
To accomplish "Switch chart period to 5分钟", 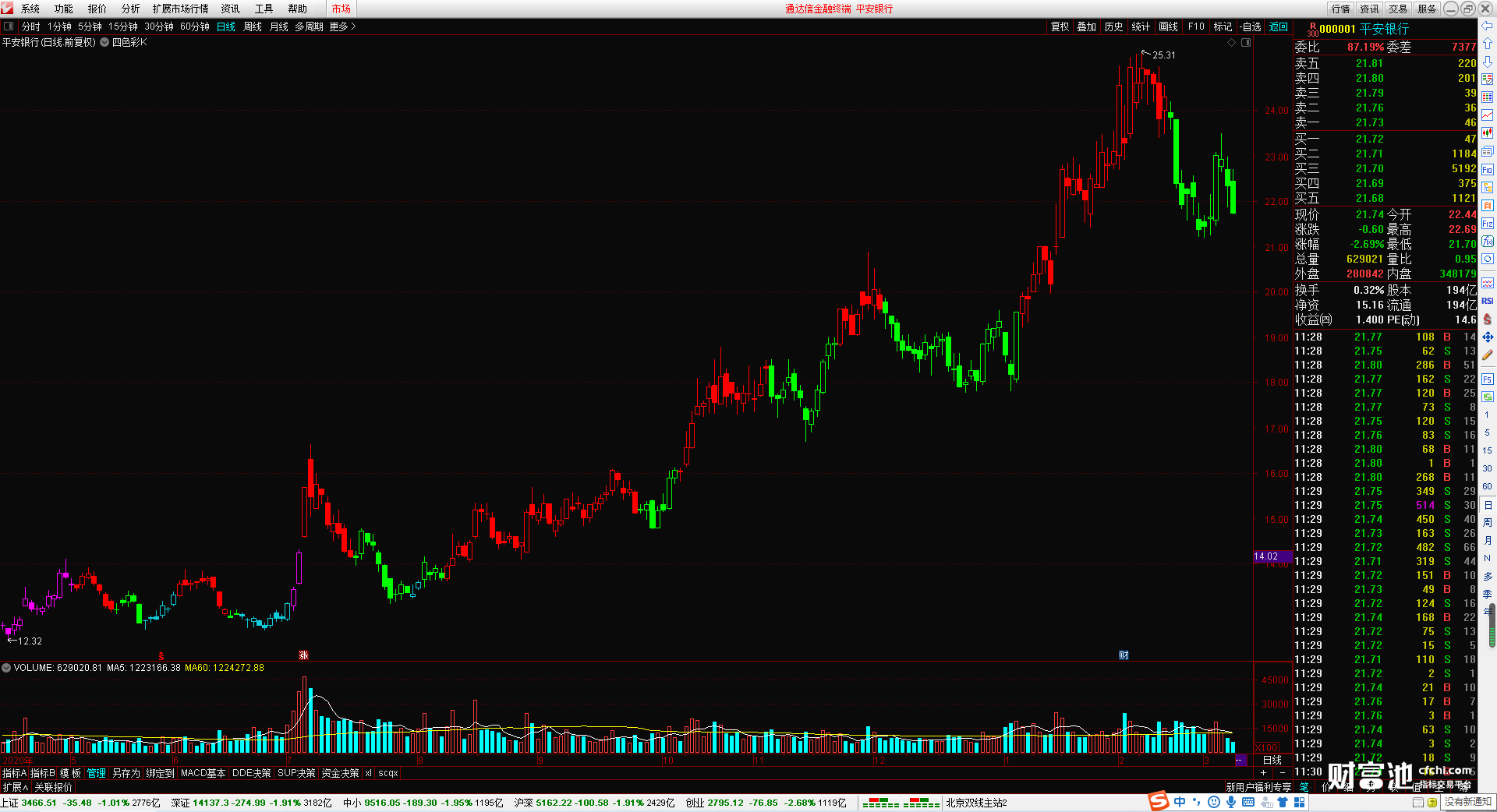I will point(90,26).
